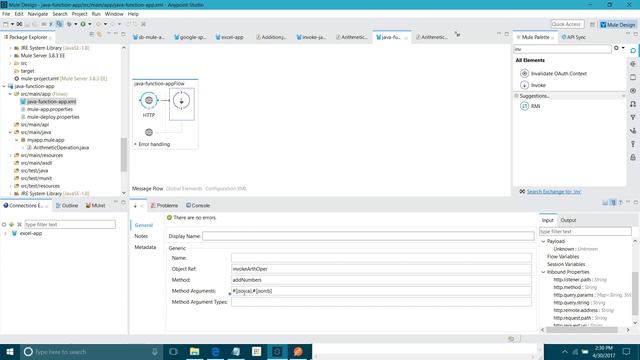Screen dimensions: 640x360
Task: Click the Mule Palette search field
Action: point(562,49)
